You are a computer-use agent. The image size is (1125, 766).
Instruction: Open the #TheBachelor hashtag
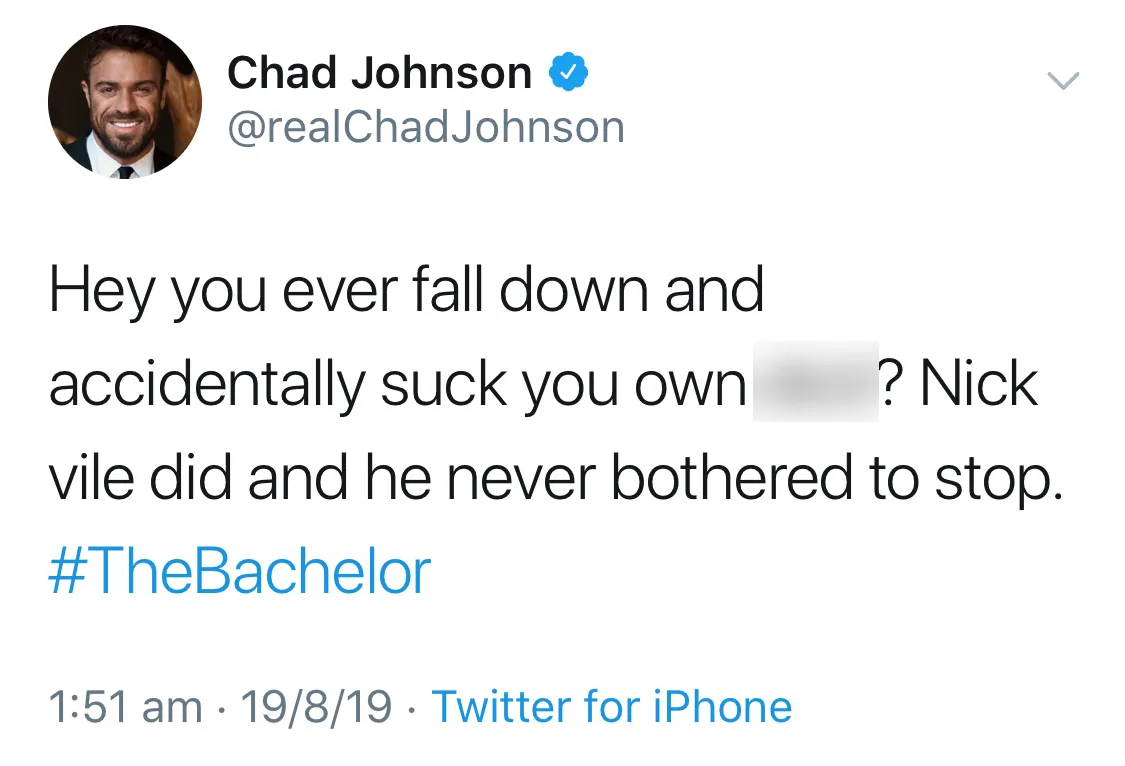click(x=239, y=571)
